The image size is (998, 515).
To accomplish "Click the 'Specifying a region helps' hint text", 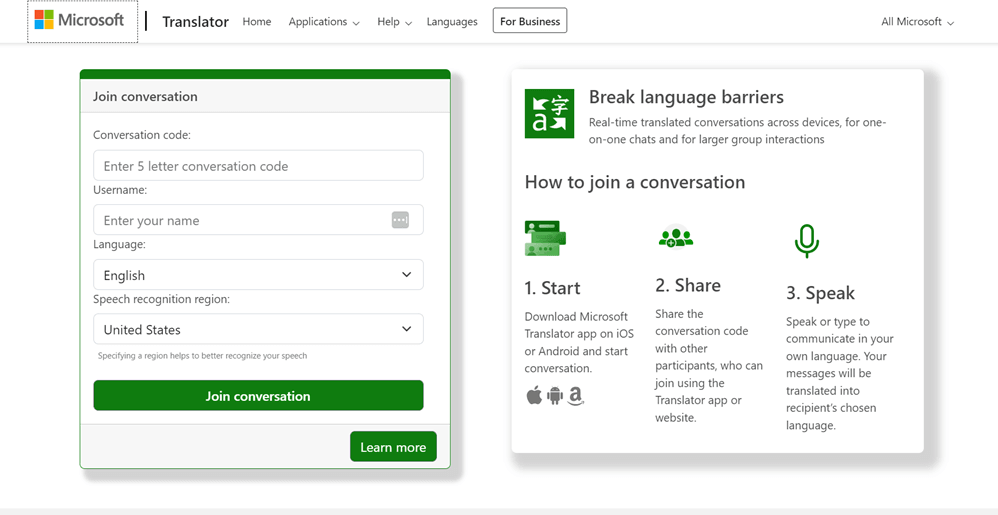I will pyautogui.click(x=202, y=356).
